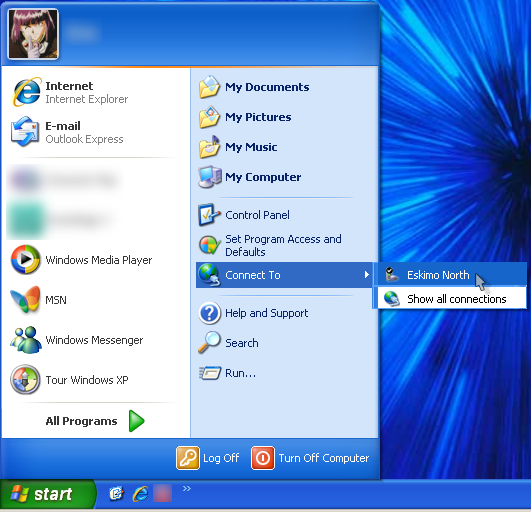Click the Run... window icon
The width and height of the screenshot is (531, 512).
pos(210,373)
